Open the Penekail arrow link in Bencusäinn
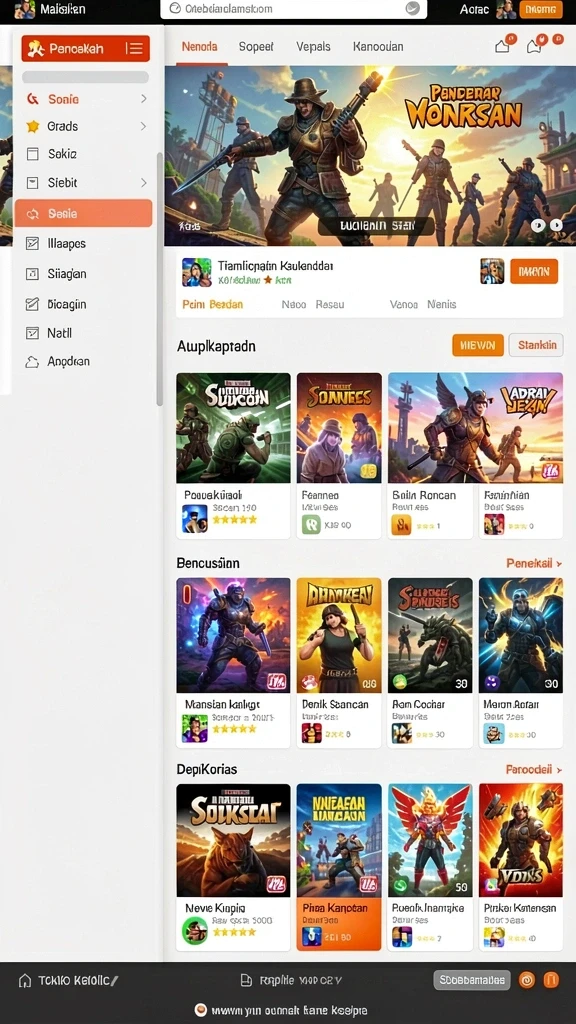Screen dimensions: 576x1024 pos(534,563)
